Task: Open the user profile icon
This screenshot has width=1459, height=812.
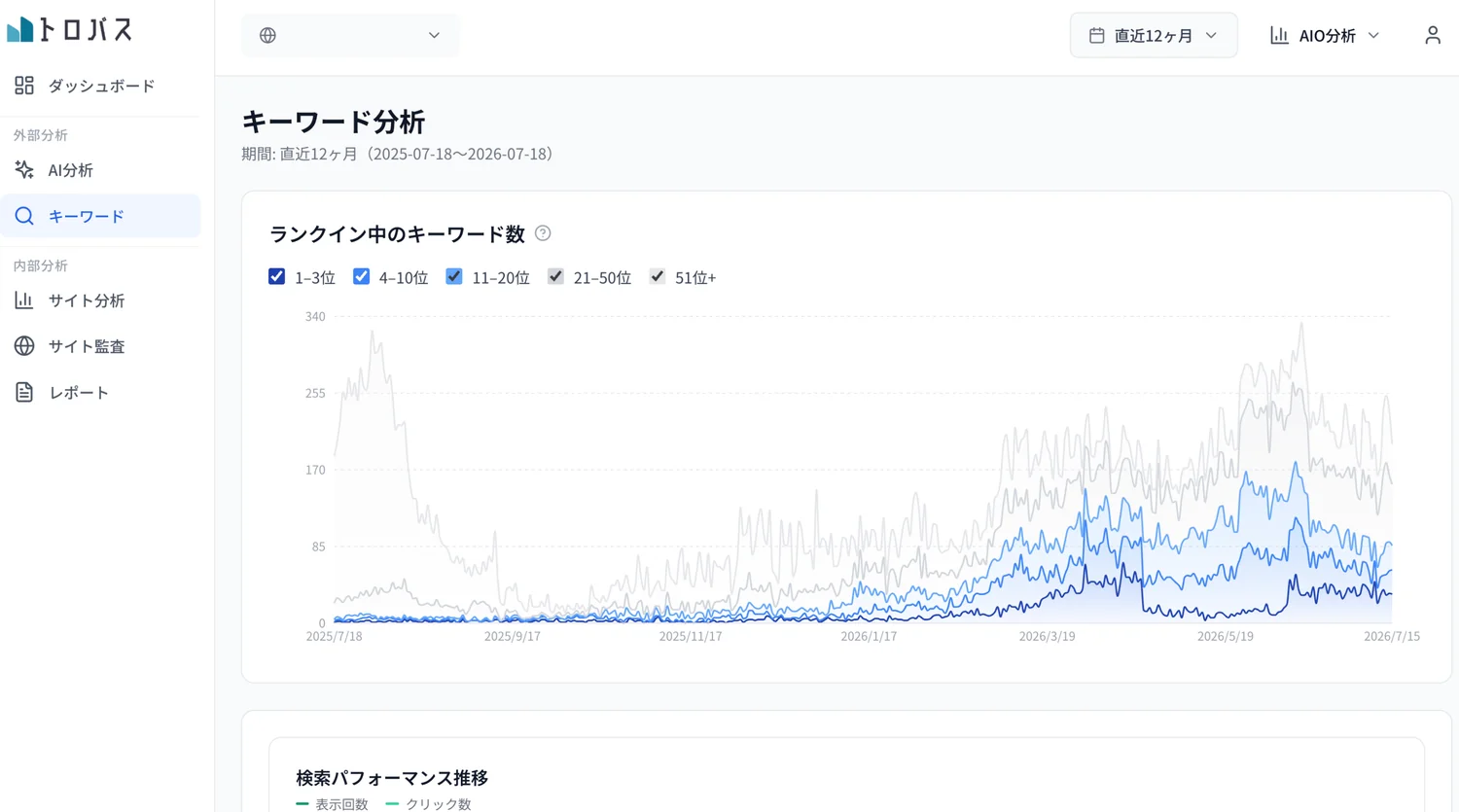Action: (1432, 35)
